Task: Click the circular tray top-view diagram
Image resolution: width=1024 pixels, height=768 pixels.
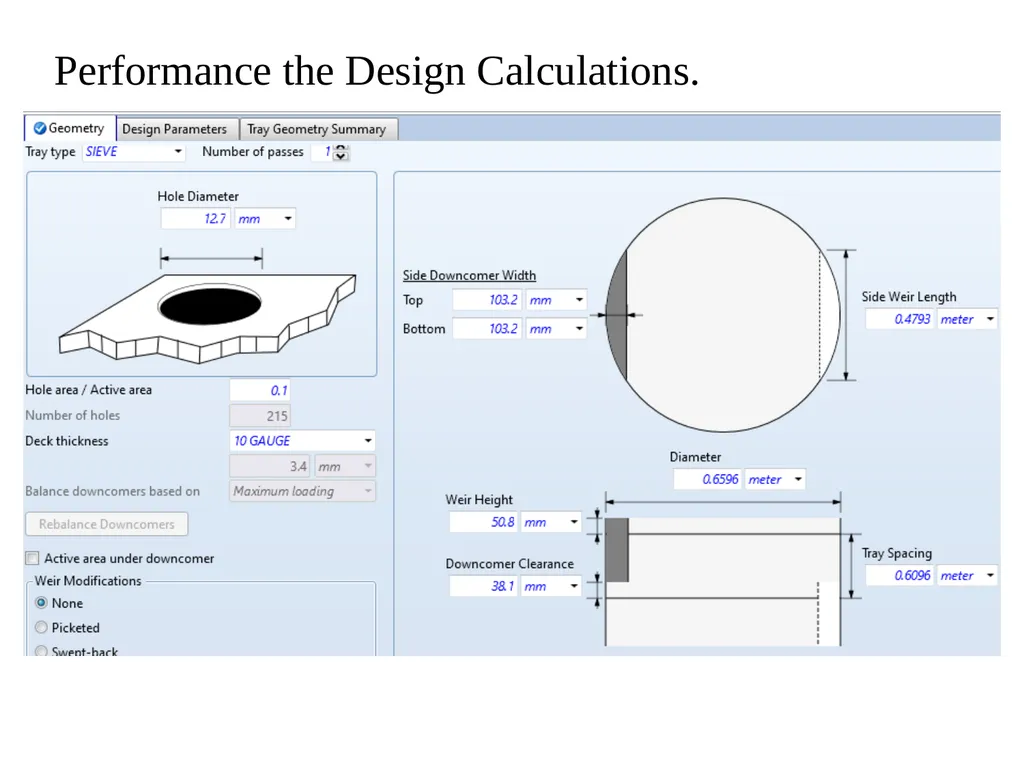Action: tap(723, 315)
